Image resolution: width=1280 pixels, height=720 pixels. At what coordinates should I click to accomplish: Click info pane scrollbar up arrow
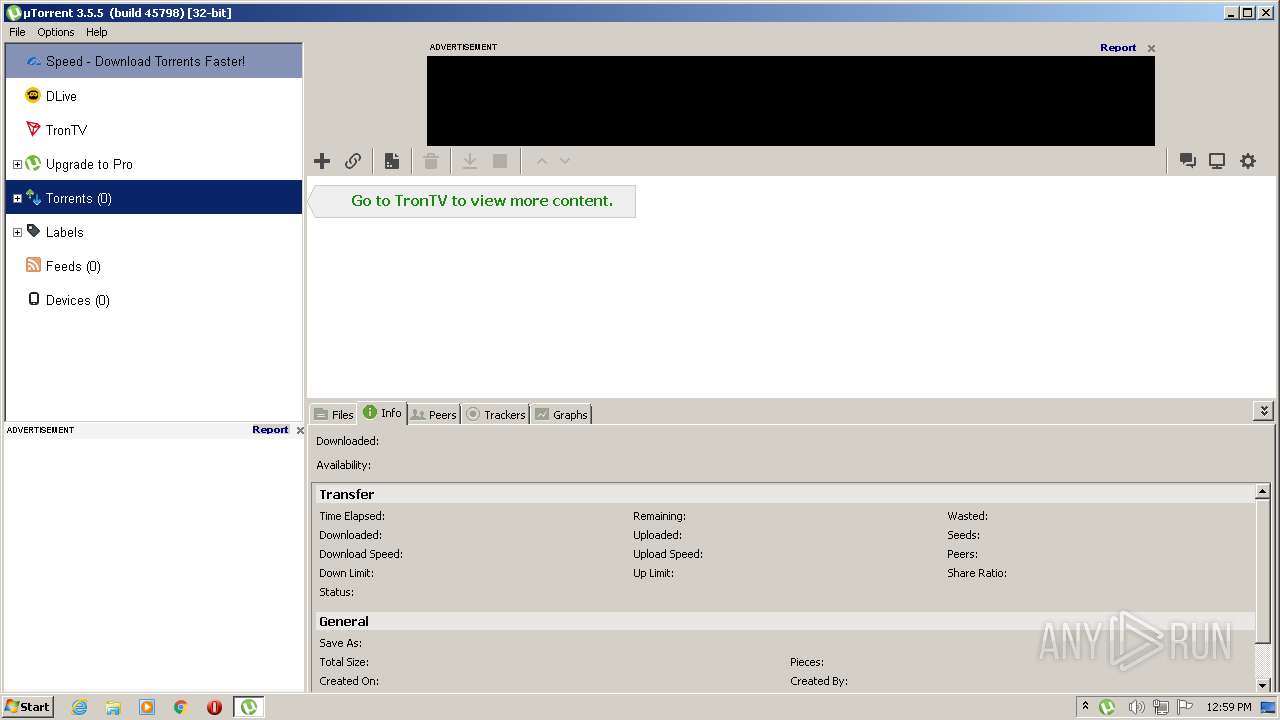pos(1263,492)
